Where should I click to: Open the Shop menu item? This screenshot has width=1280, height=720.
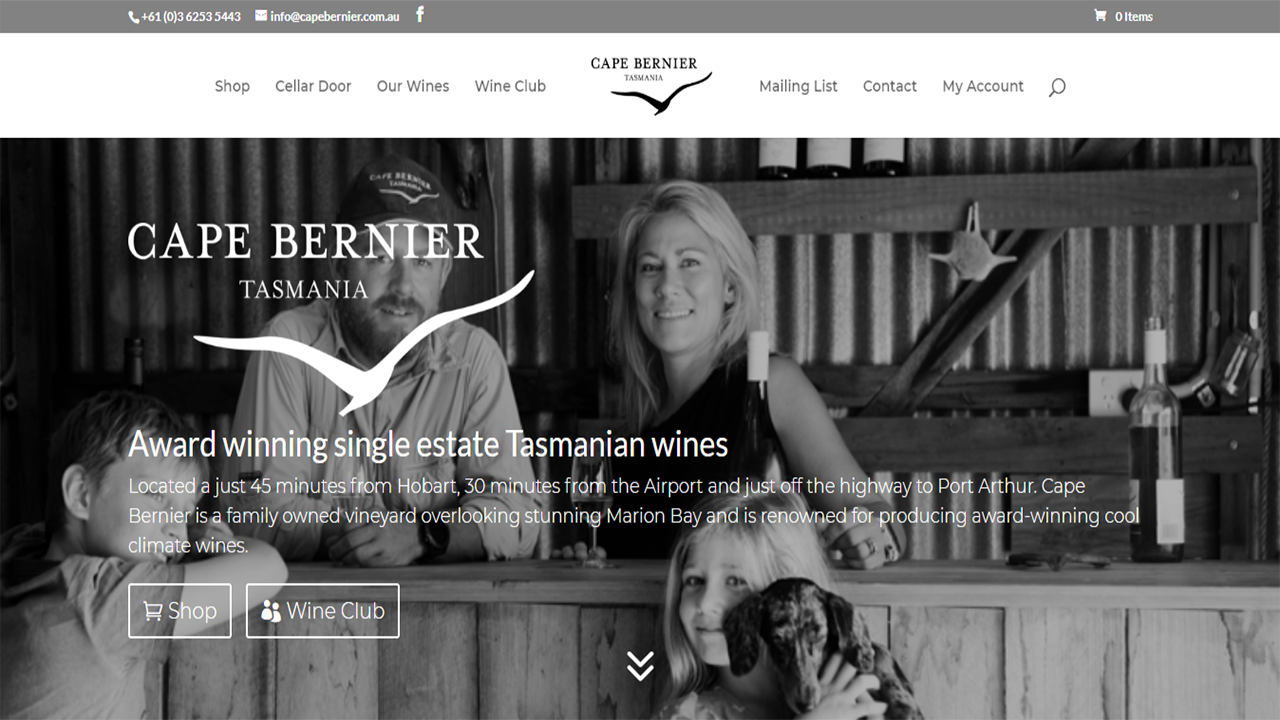point(232,86)
